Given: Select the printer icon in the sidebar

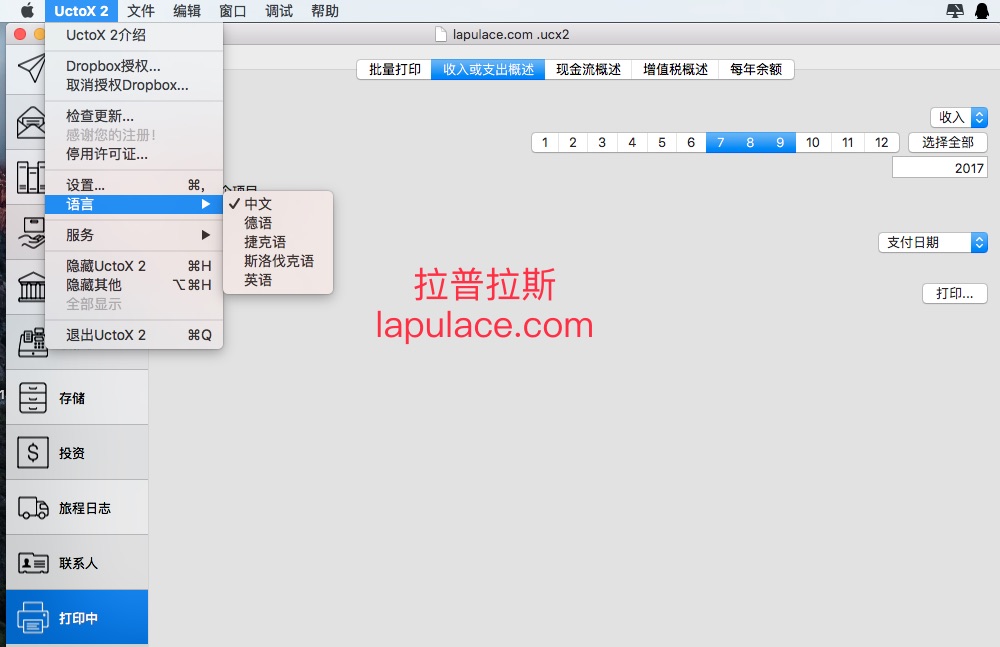Looking at the screenshot, I should click(x=33, y=618).
